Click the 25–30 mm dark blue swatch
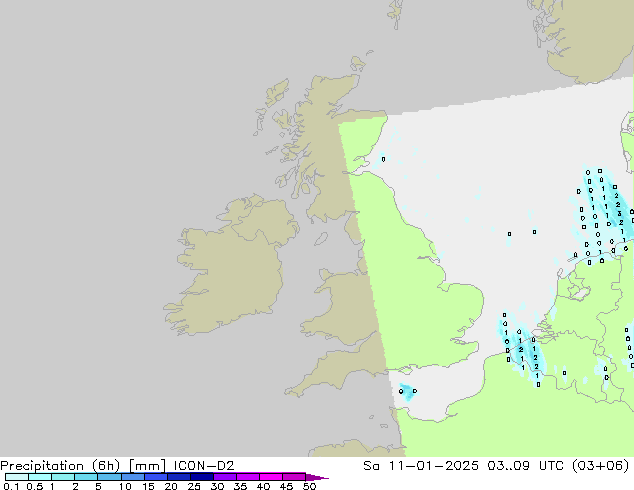The image size is (634, 490). (x=201, y=477)
